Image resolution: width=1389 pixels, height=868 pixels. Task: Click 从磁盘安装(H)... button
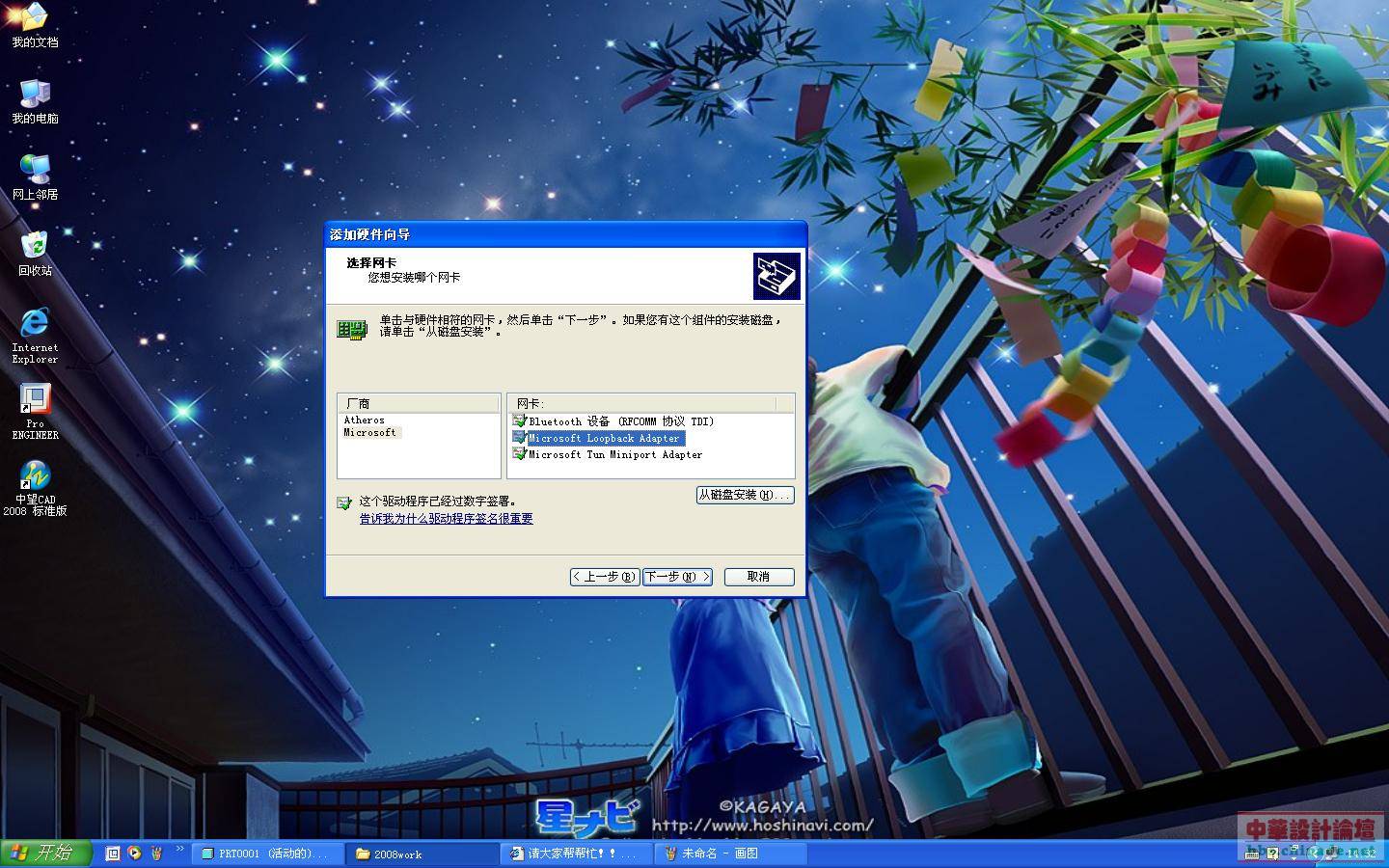[x=745, y=495]
